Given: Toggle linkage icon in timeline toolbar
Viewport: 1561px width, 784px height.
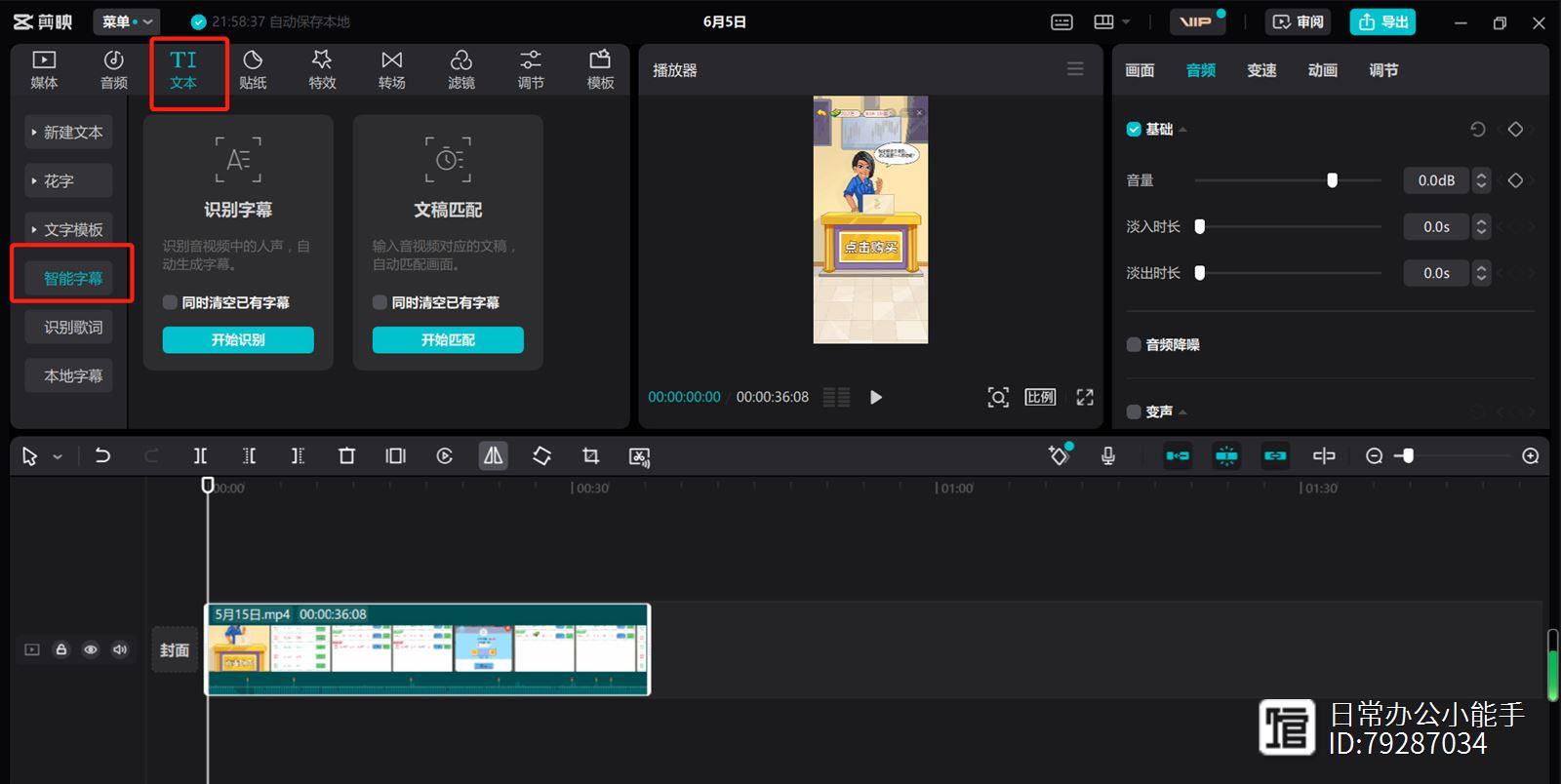Looking at the screenshot, I should [1275, 455].
